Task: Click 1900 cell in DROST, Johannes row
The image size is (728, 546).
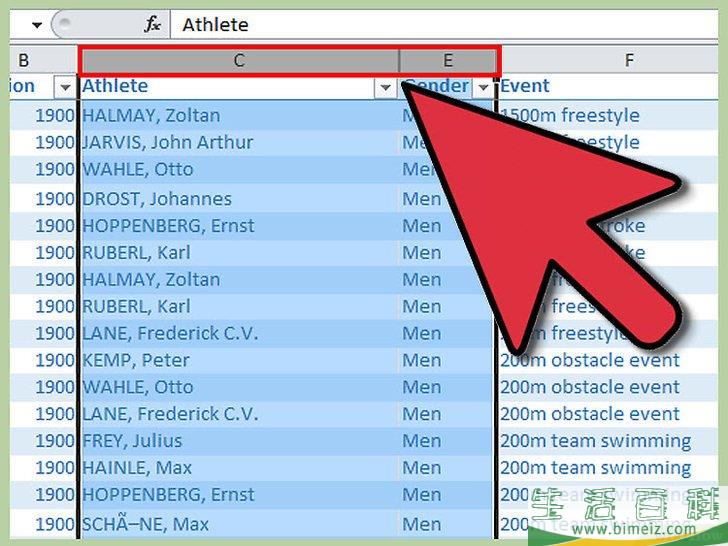Action: click(x=43, y=199)
